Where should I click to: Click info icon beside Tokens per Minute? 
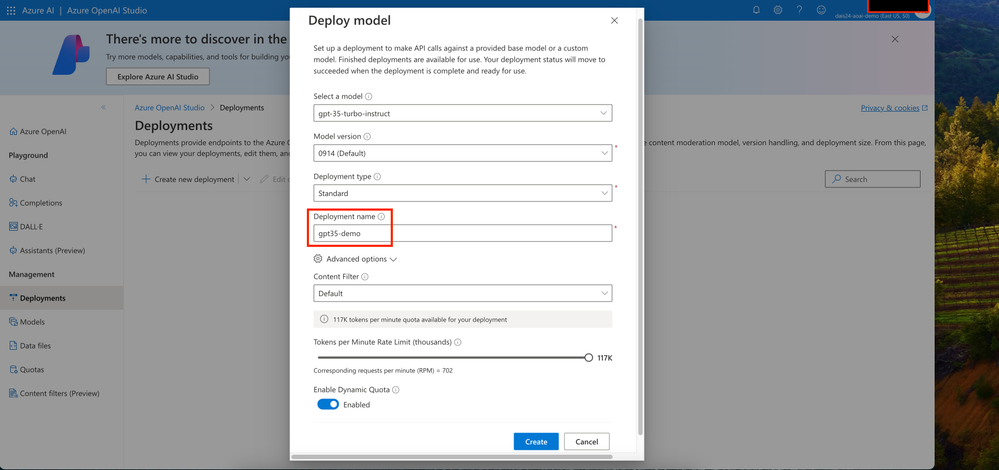tap(458, 342)
